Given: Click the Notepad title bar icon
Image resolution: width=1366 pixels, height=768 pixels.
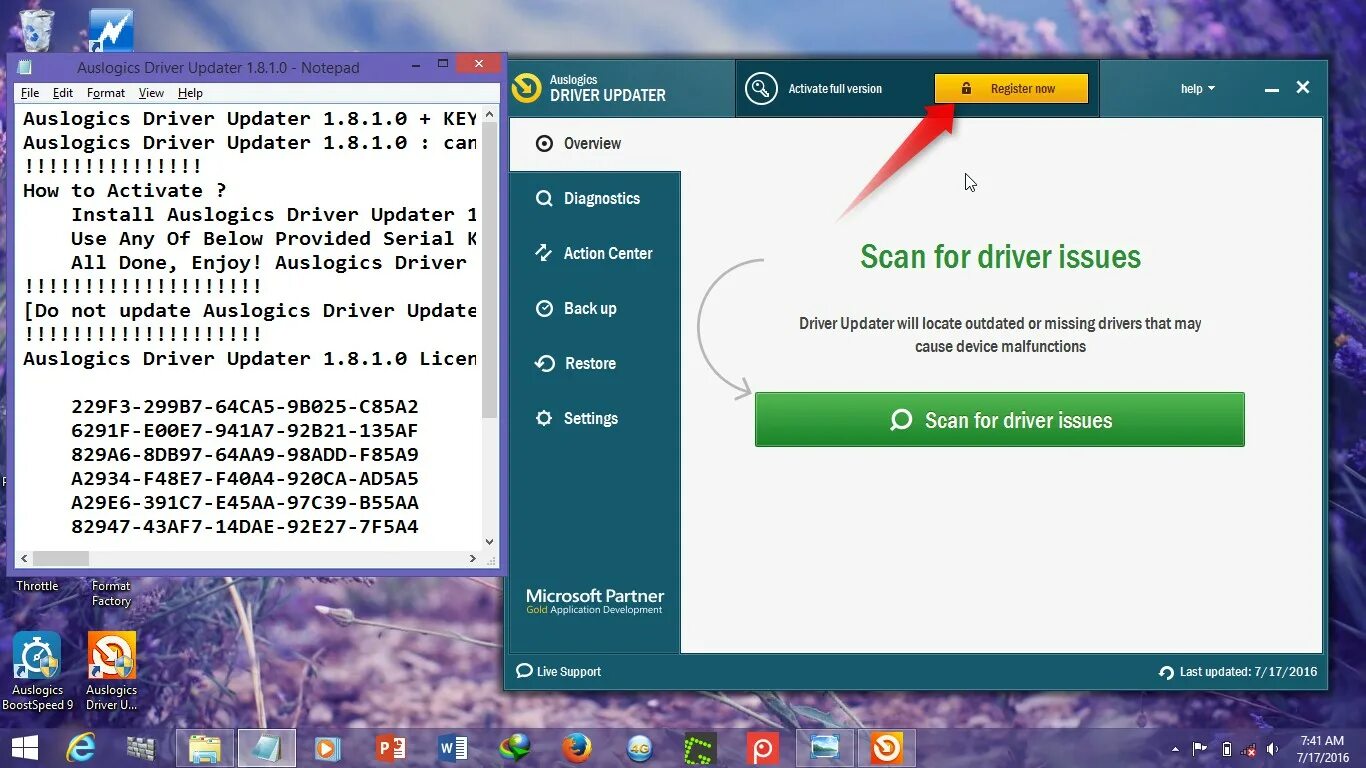Looking at the screenshot, I should click(x=25, y=67).
